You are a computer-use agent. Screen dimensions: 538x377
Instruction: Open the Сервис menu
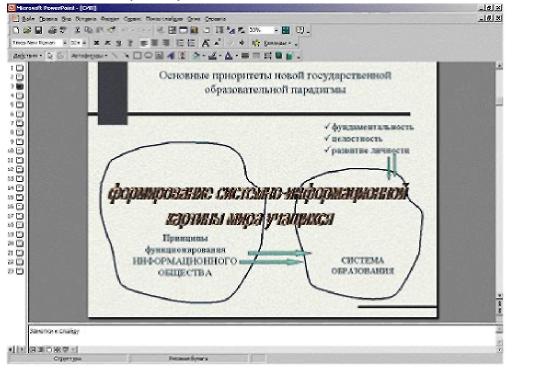(x=132, y=19)
